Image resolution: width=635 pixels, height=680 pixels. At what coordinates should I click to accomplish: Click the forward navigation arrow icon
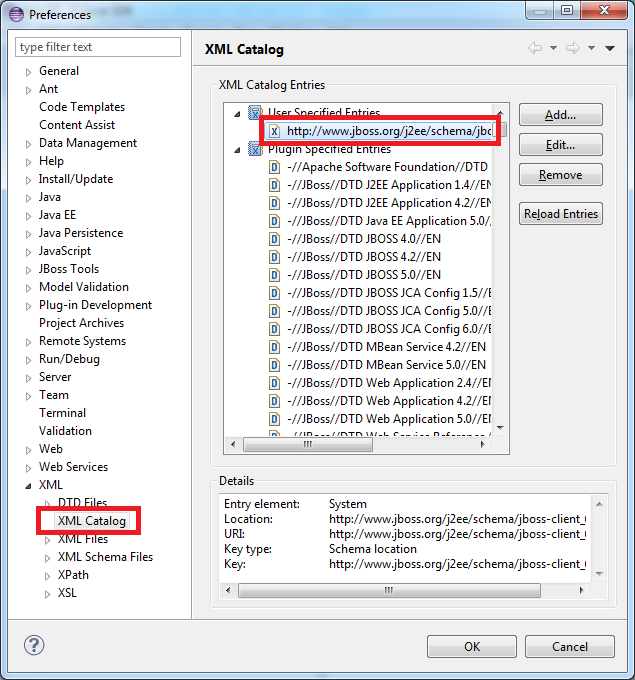(x=573, y=48)
